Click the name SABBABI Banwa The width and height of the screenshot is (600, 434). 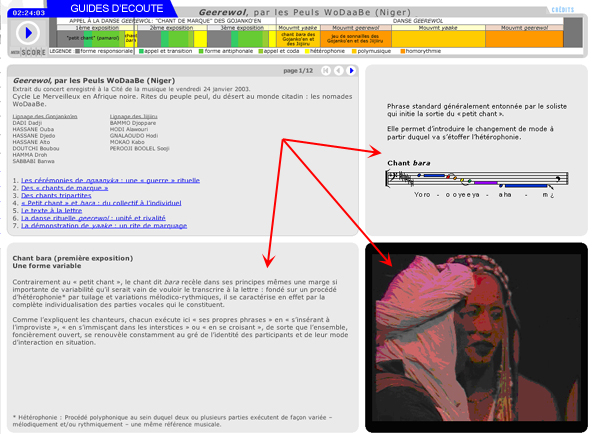click(33, 161)
